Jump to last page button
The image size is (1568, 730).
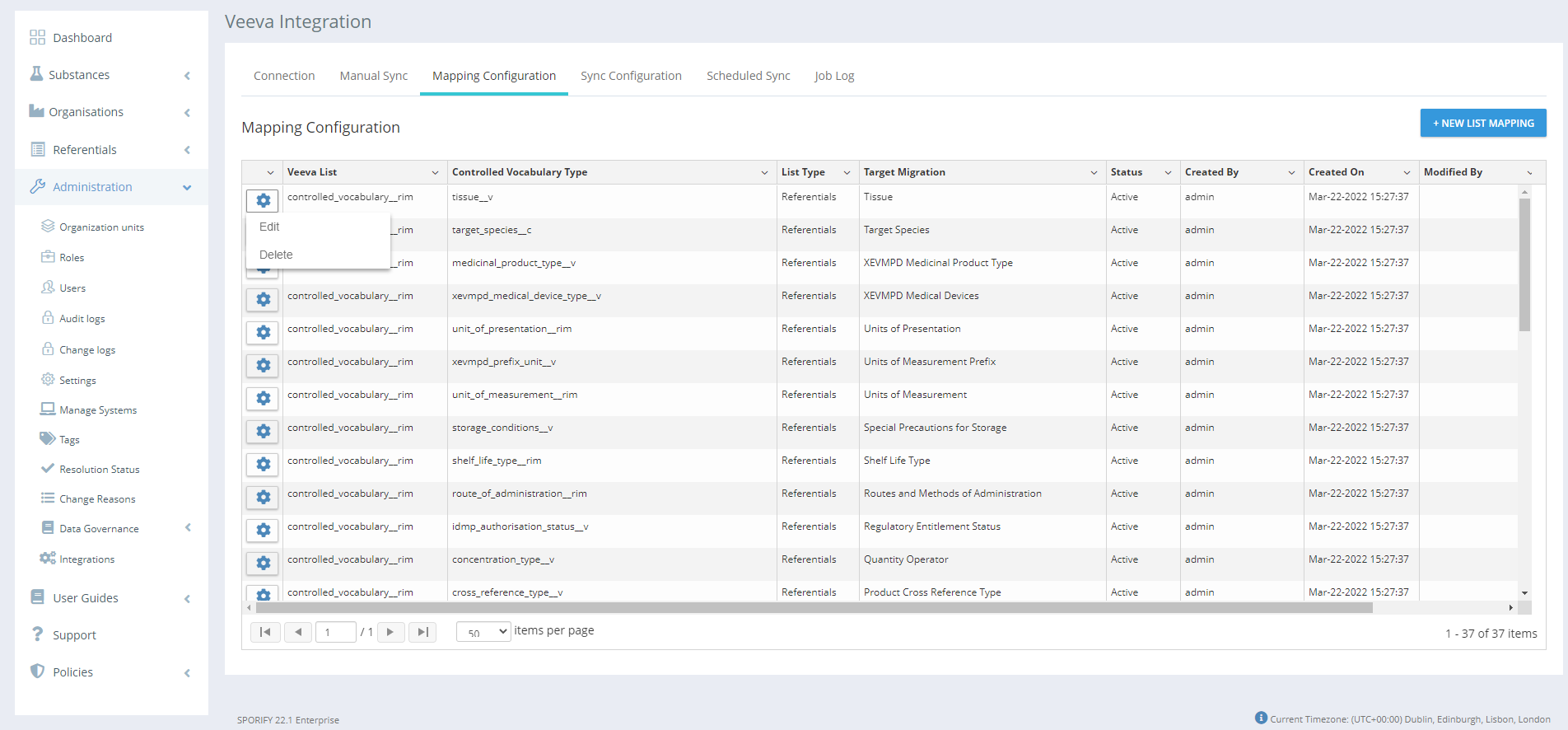pos(422,632)
